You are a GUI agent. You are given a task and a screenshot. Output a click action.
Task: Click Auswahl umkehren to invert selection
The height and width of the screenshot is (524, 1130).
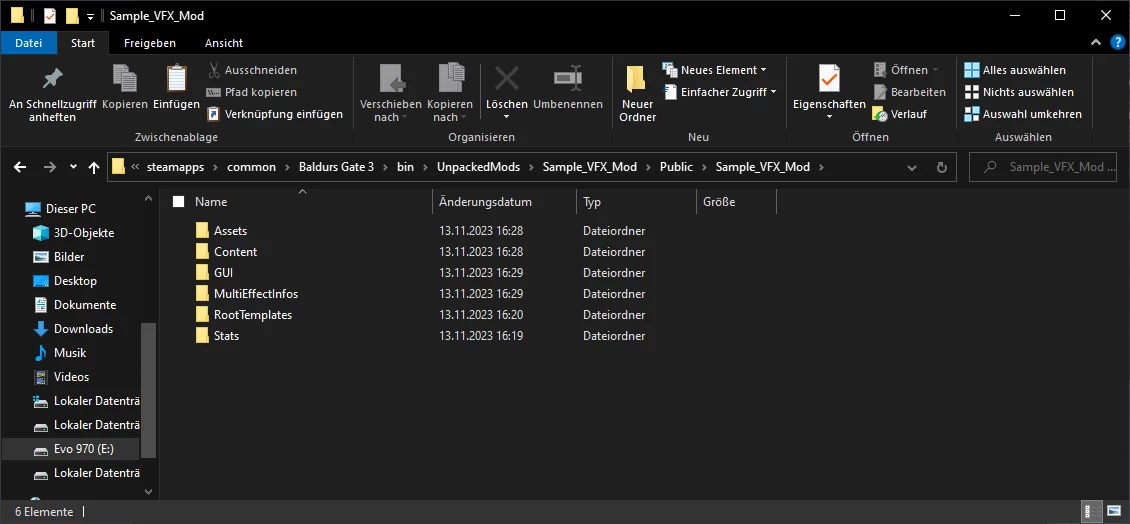tap(1023, 114)
